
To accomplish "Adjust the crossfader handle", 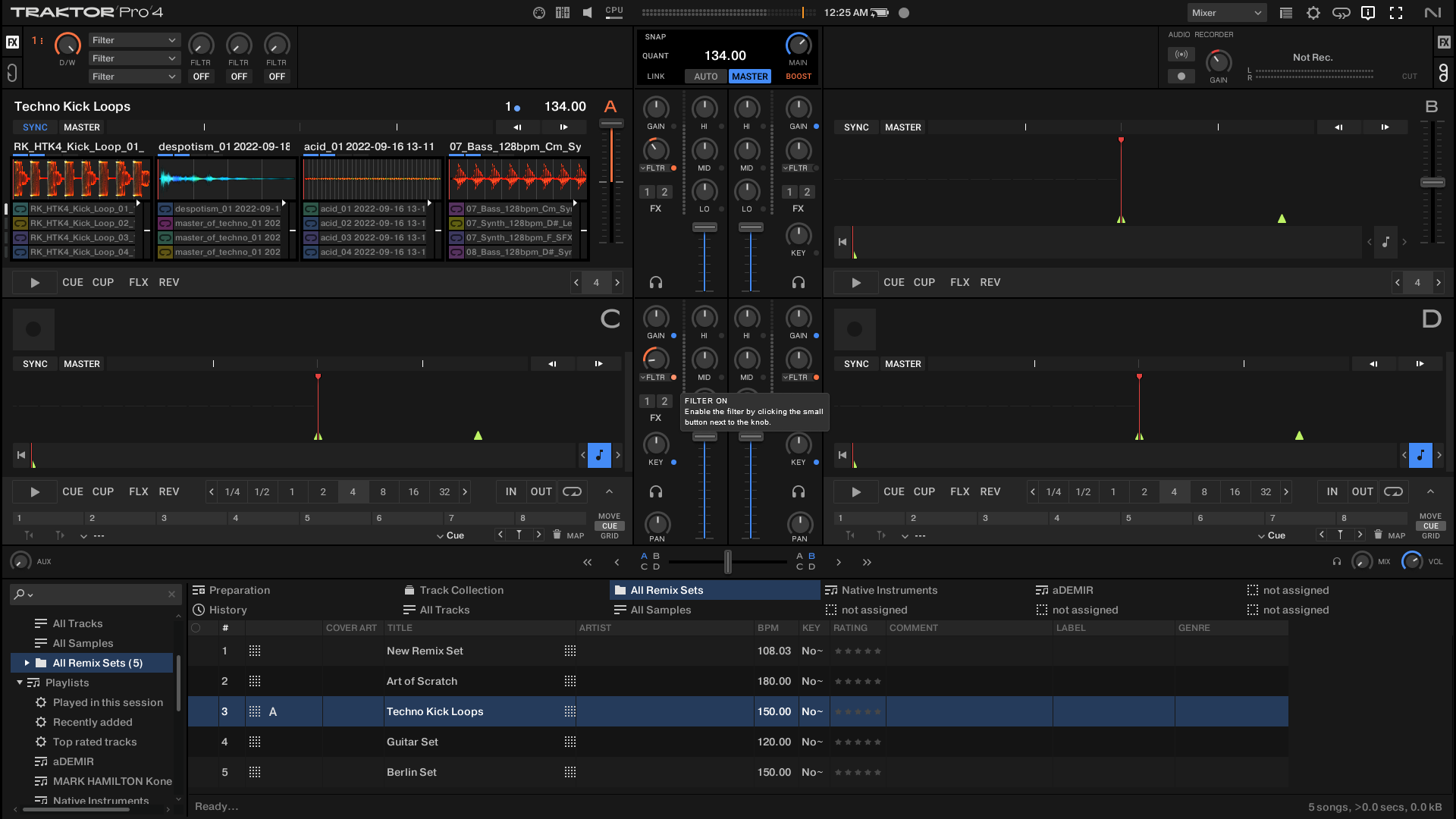I will [728, 562].
